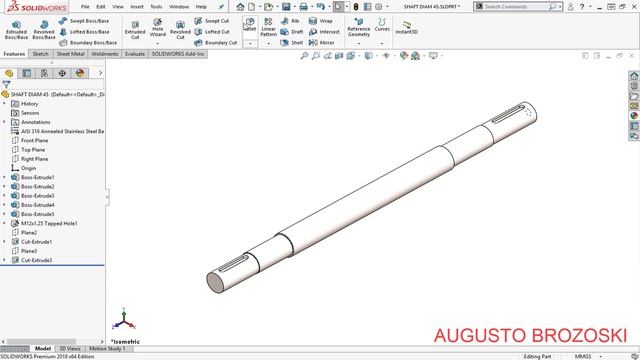The width and height of the screenshot is (640, 360).
Task: Open the Hole Wizard tool
Action: [x=158, y=27]
